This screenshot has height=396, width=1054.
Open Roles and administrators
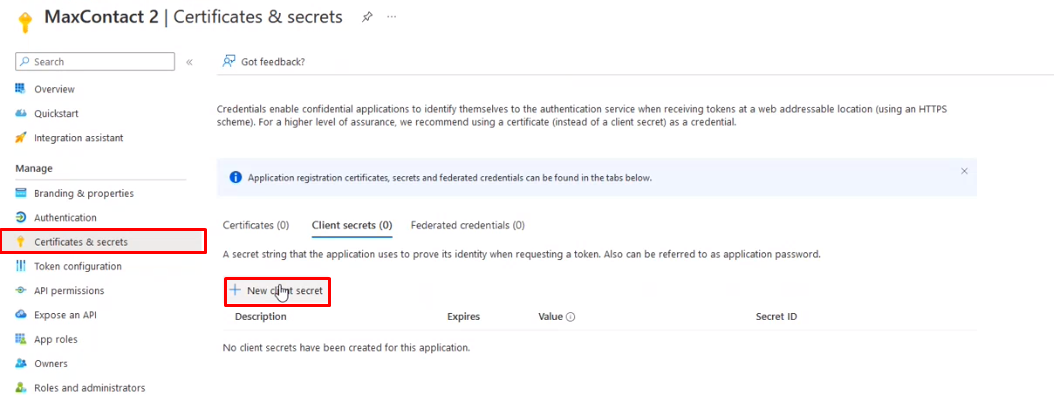click(89, 388)
